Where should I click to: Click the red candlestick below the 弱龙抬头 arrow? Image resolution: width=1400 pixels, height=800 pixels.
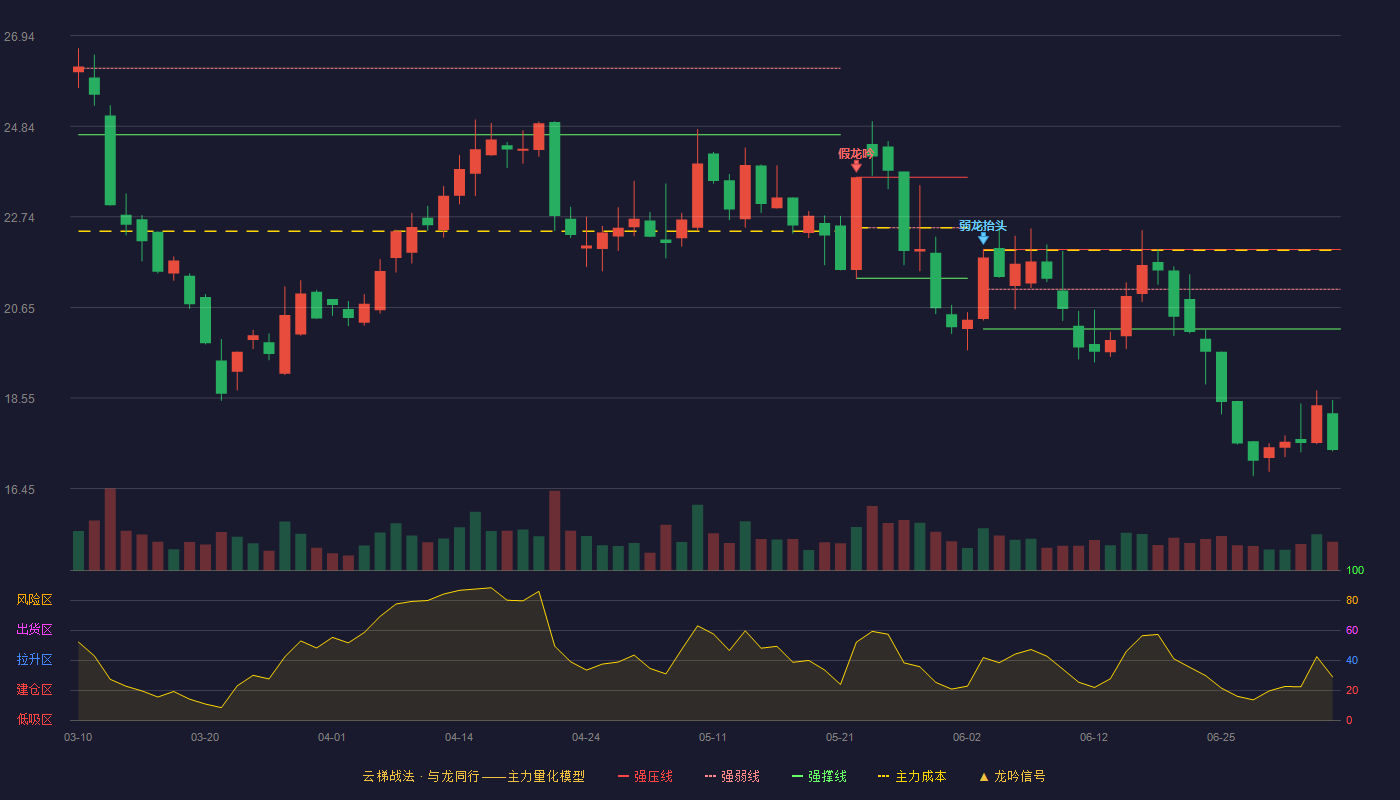983,288
